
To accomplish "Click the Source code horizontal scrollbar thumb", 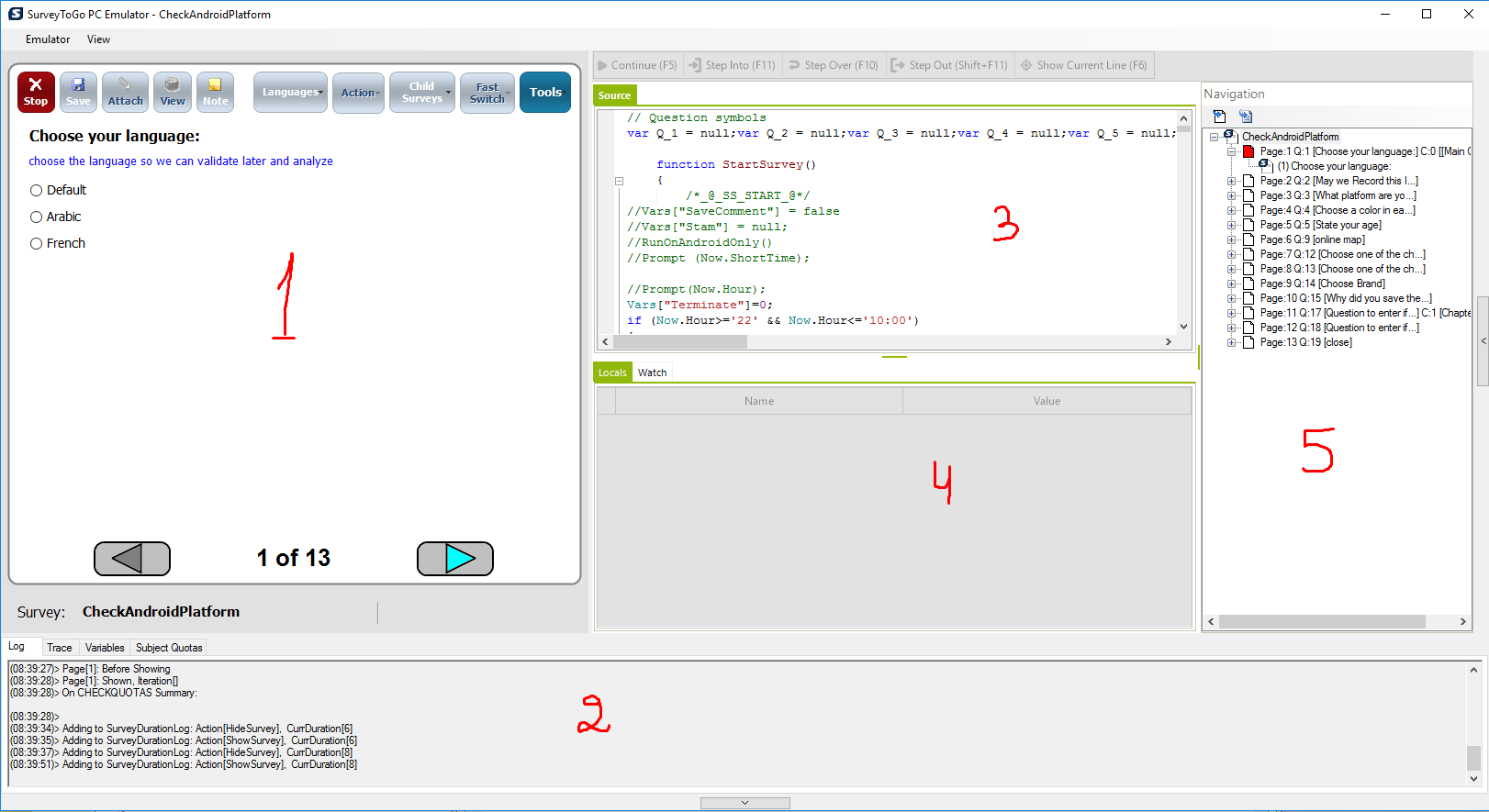I will point(680,341).
